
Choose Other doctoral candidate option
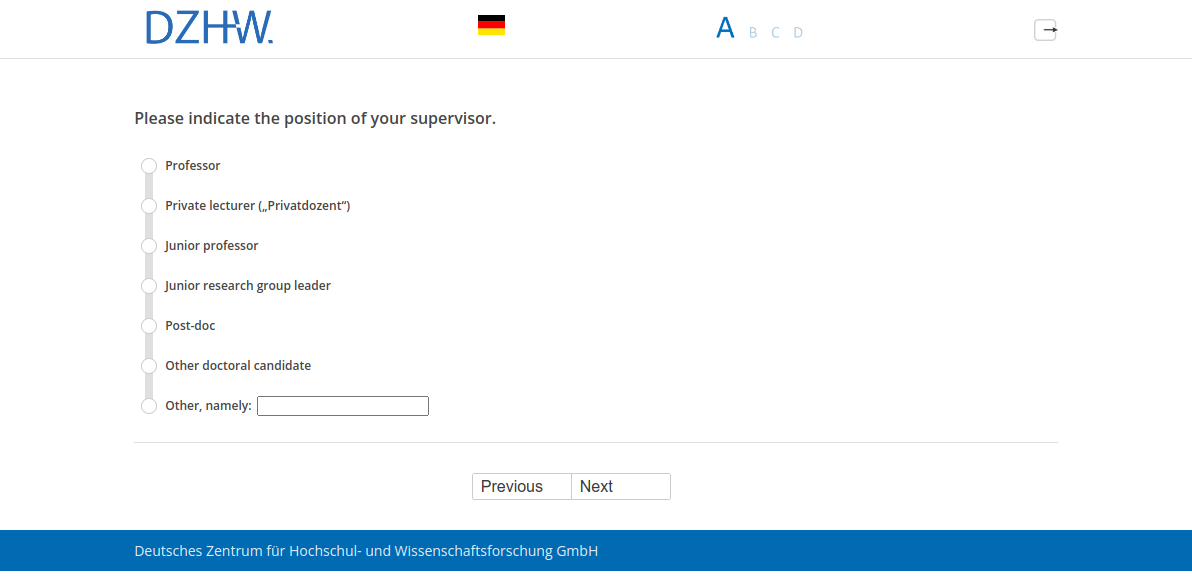(x=149, y=366)
